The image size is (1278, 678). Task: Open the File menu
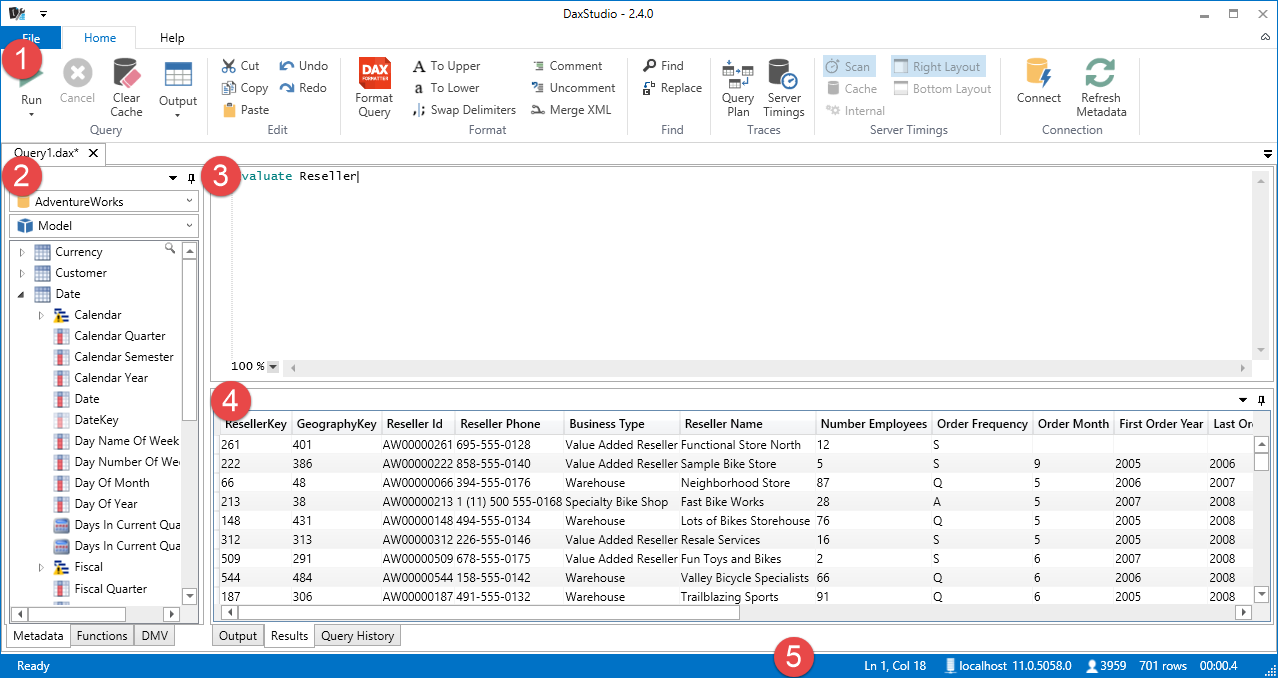31,38
